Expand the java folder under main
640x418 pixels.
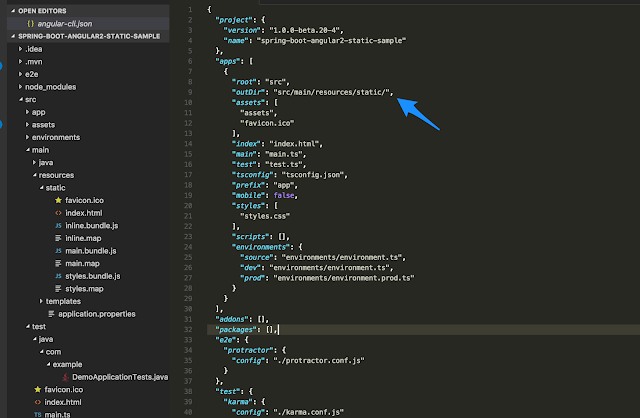tap(34, 162)
